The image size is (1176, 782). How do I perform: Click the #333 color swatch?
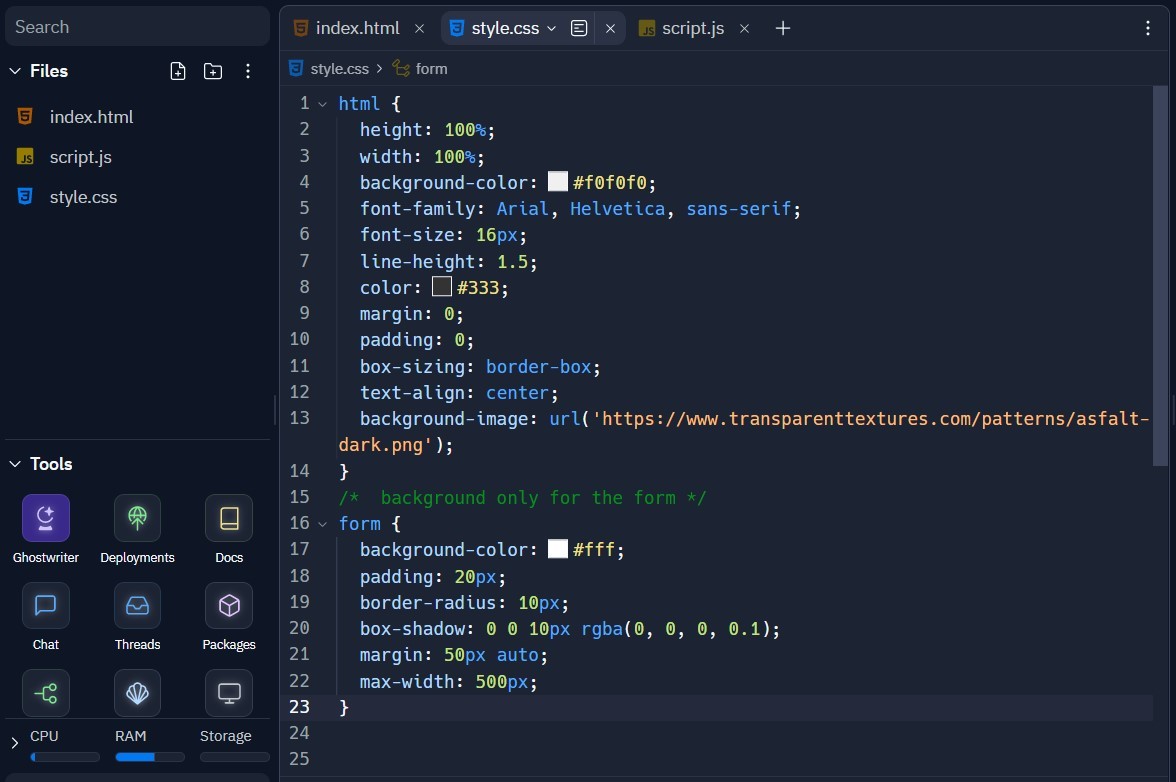[442, 286]
